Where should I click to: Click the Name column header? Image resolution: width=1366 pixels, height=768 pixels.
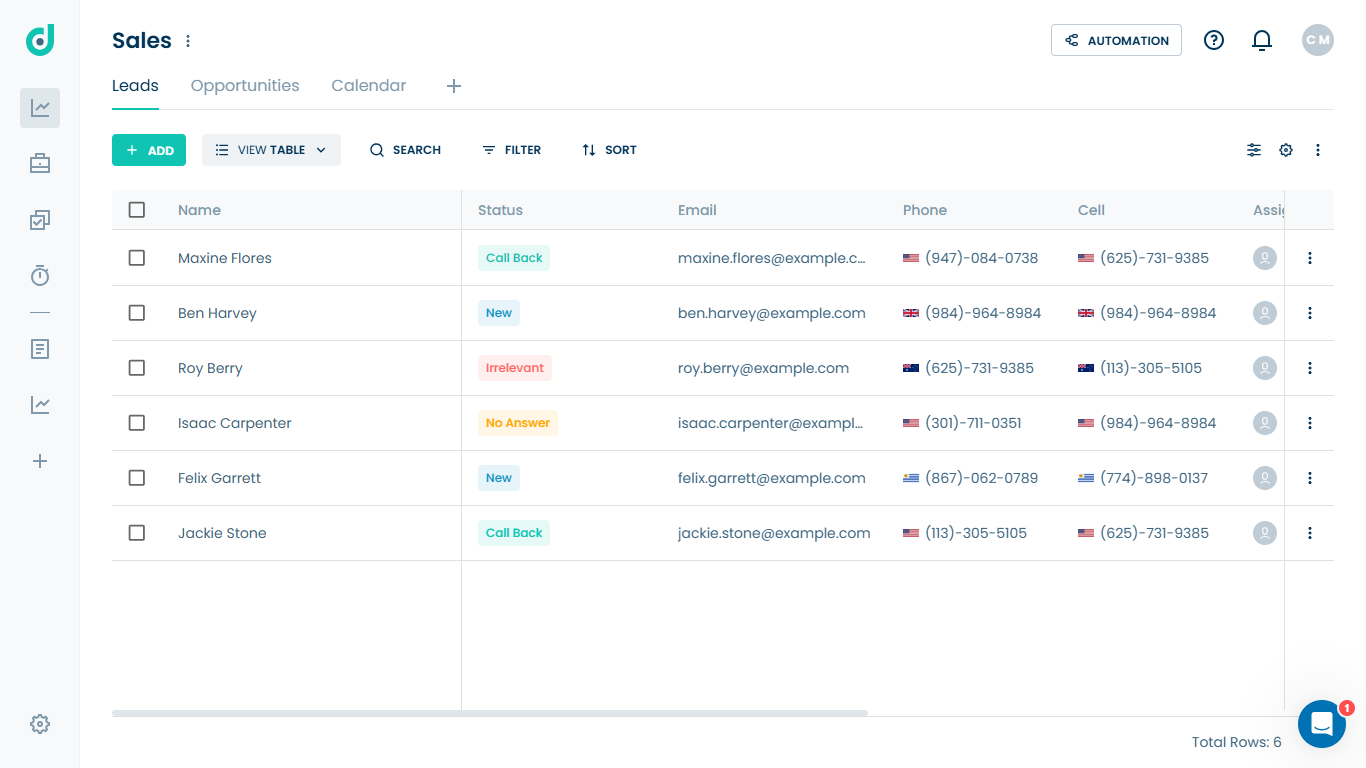(x=199, y=210)
